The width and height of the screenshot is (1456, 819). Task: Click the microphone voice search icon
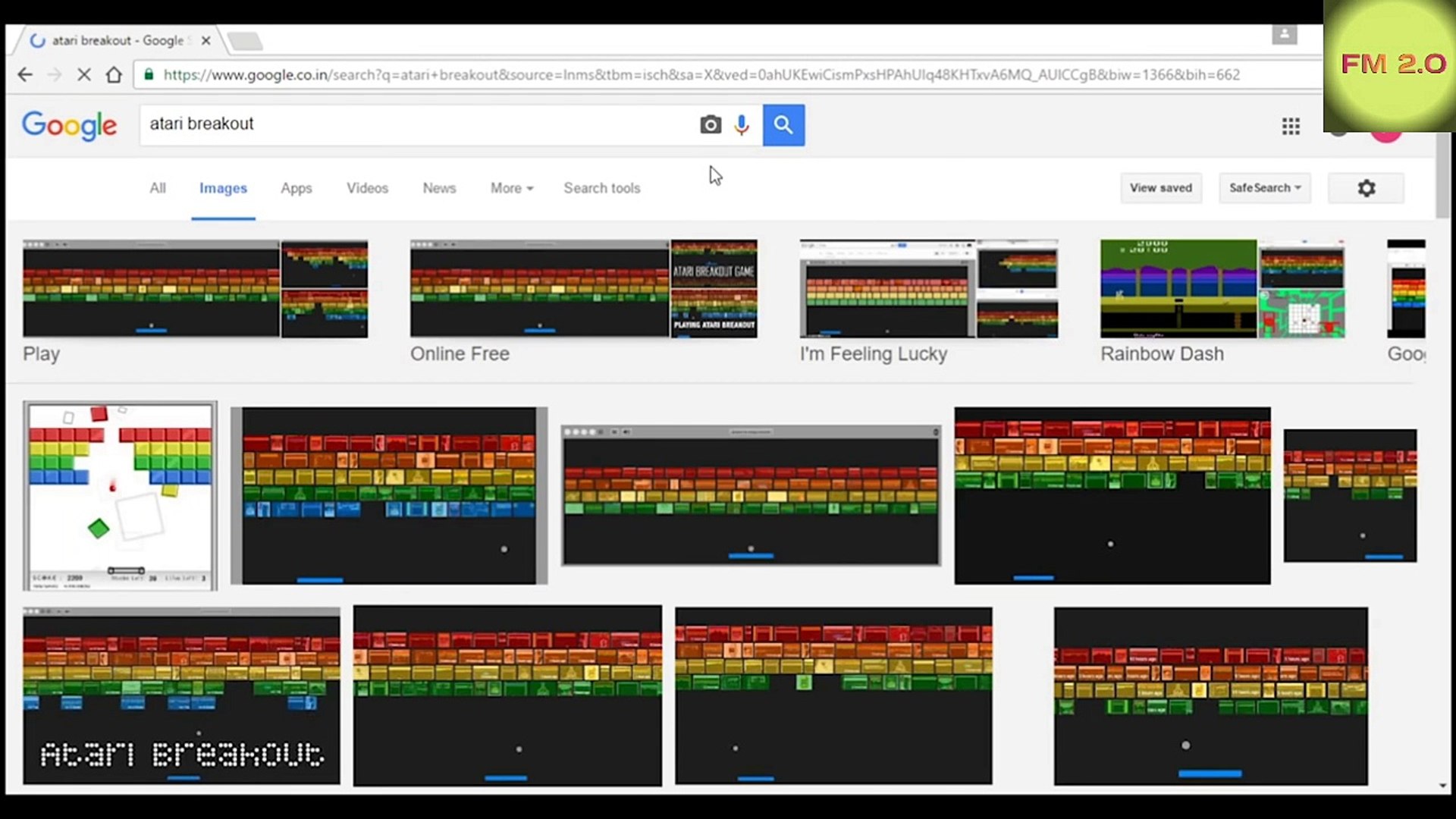[x=742, y=124]
